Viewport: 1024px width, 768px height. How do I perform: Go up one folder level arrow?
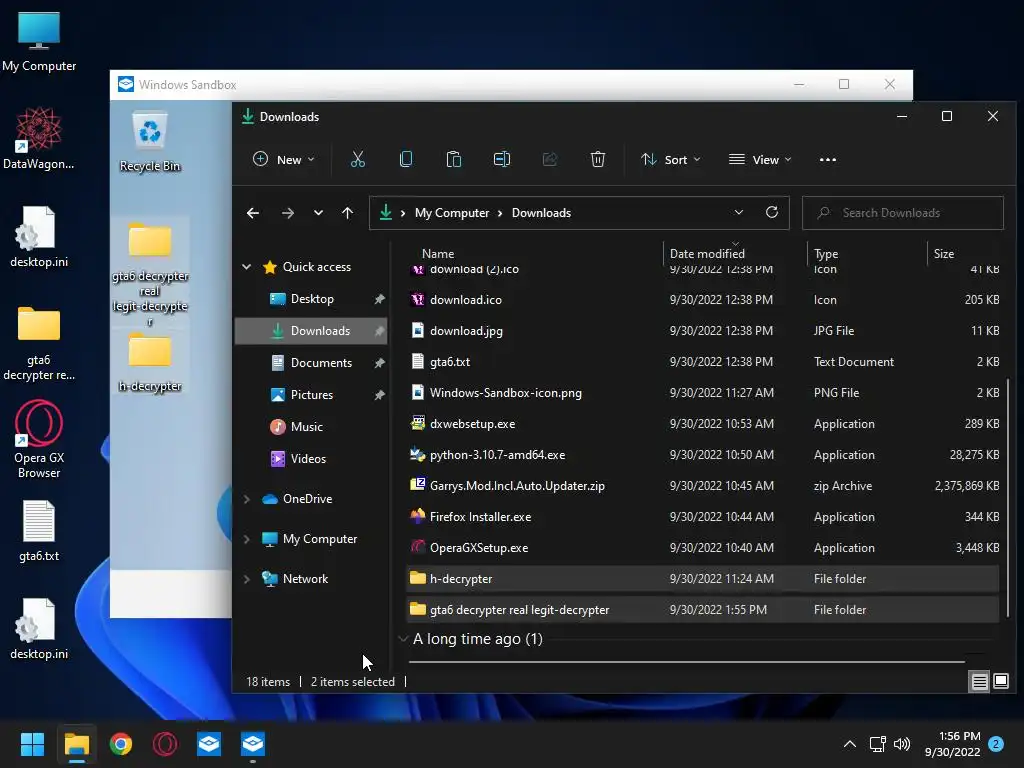point(347,213)
